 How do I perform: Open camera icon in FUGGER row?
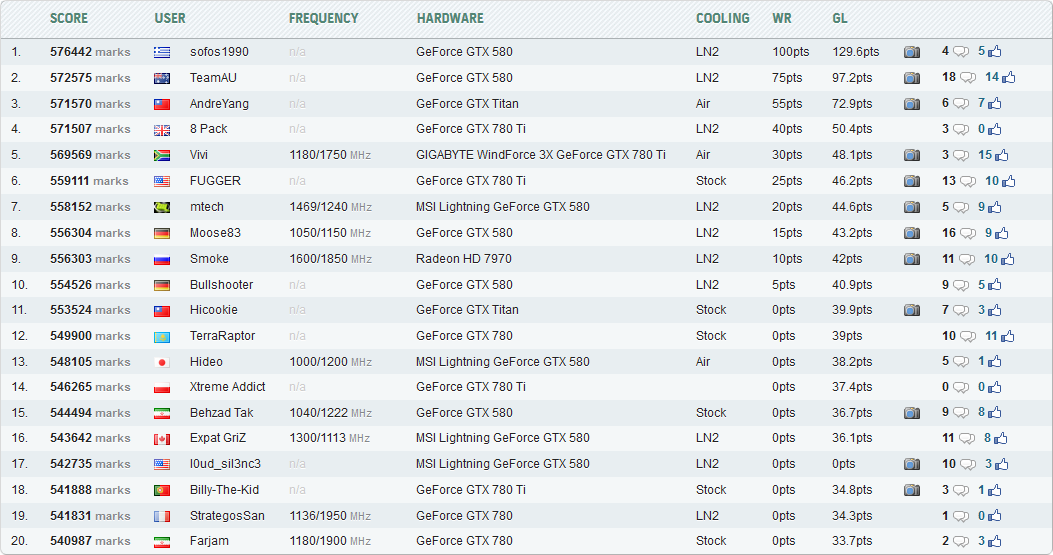[911, 181]
